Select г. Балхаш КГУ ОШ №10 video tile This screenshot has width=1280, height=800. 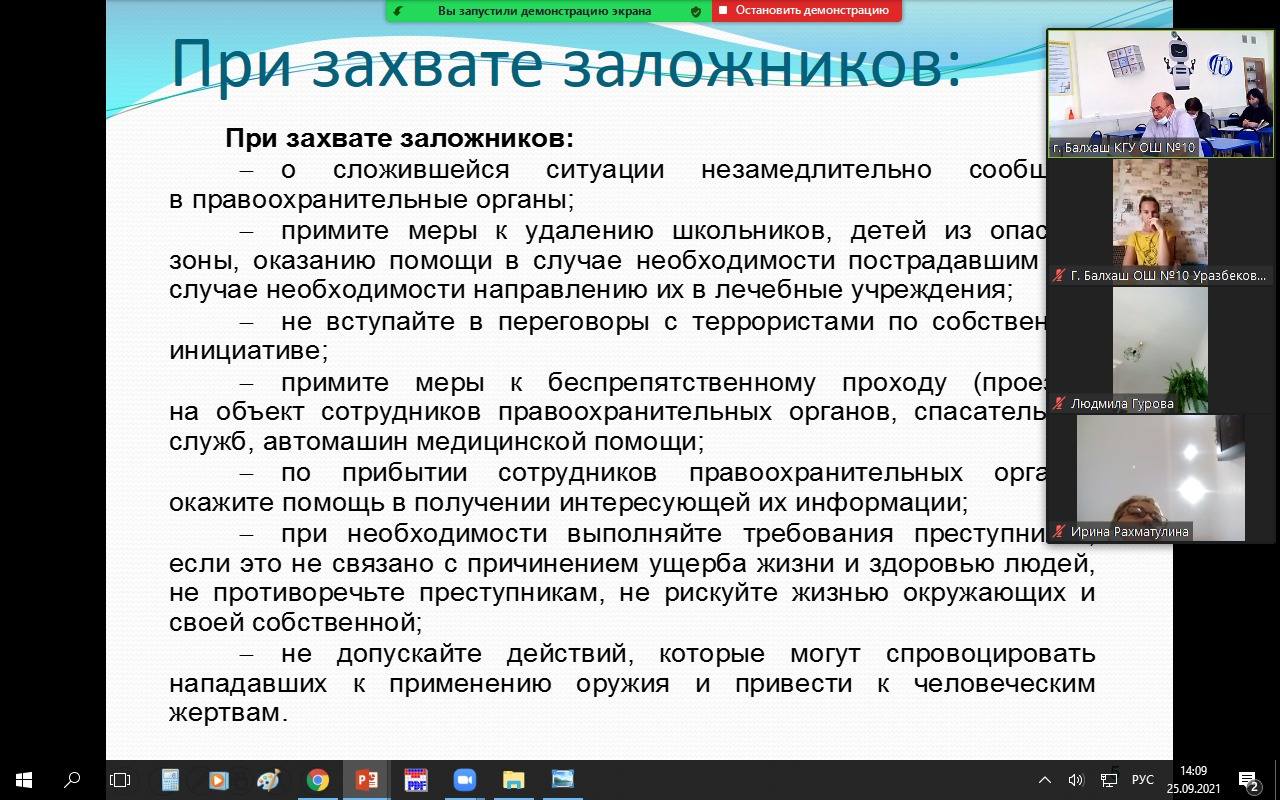point(1160,93)
